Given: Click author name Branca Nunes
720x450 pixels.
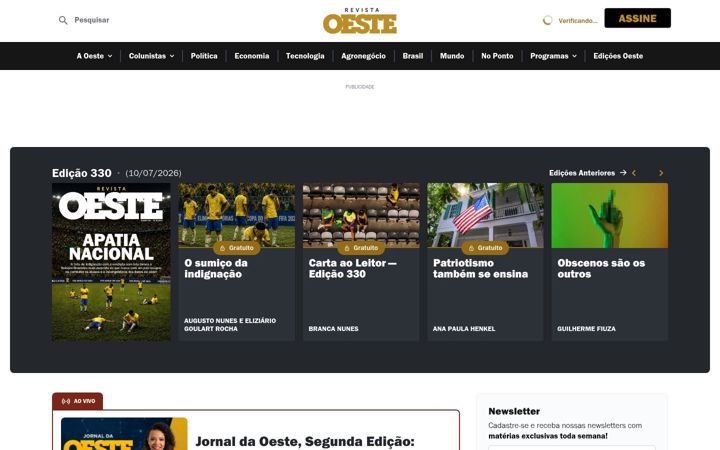Looking at the screenshot, I should click(333, 329).
